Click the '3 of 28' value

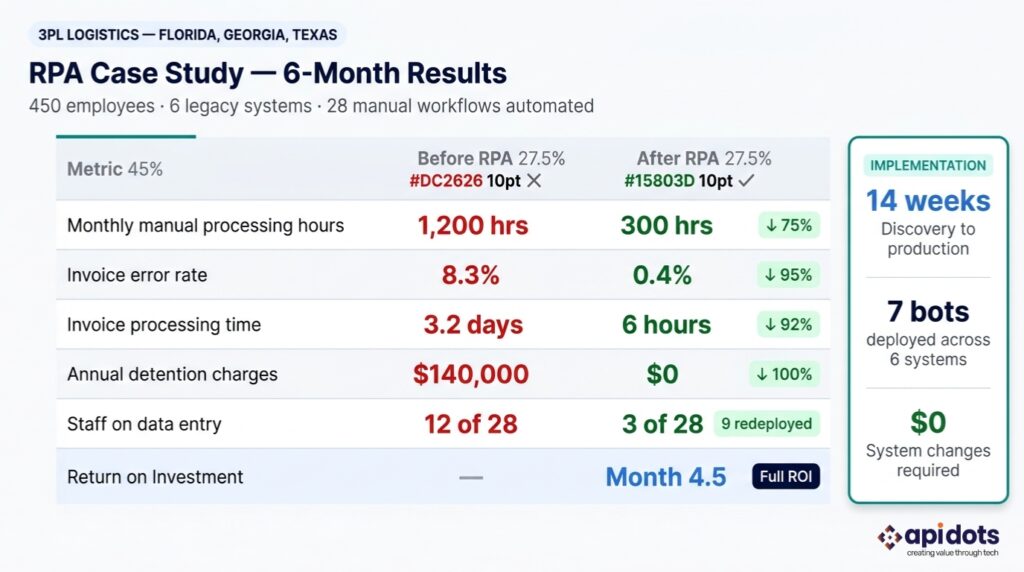click(662, 424)
